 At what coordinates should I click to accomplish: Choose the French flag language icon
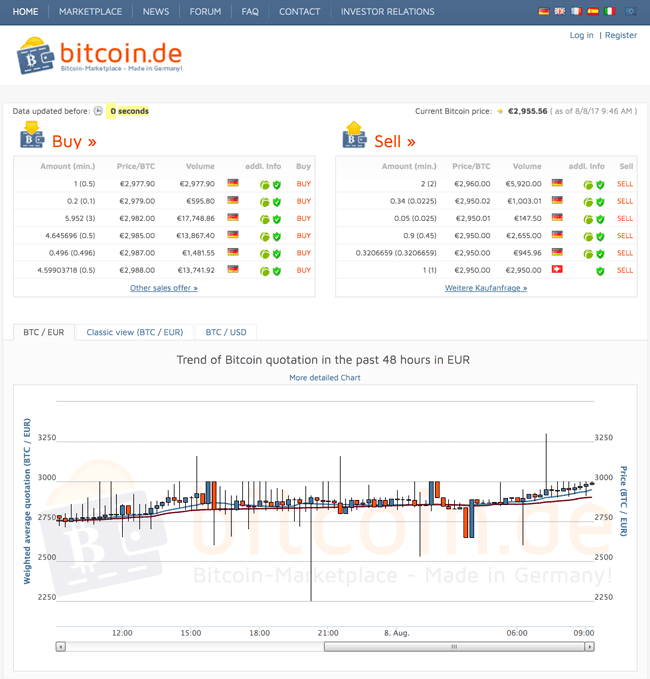click(576, 12)
